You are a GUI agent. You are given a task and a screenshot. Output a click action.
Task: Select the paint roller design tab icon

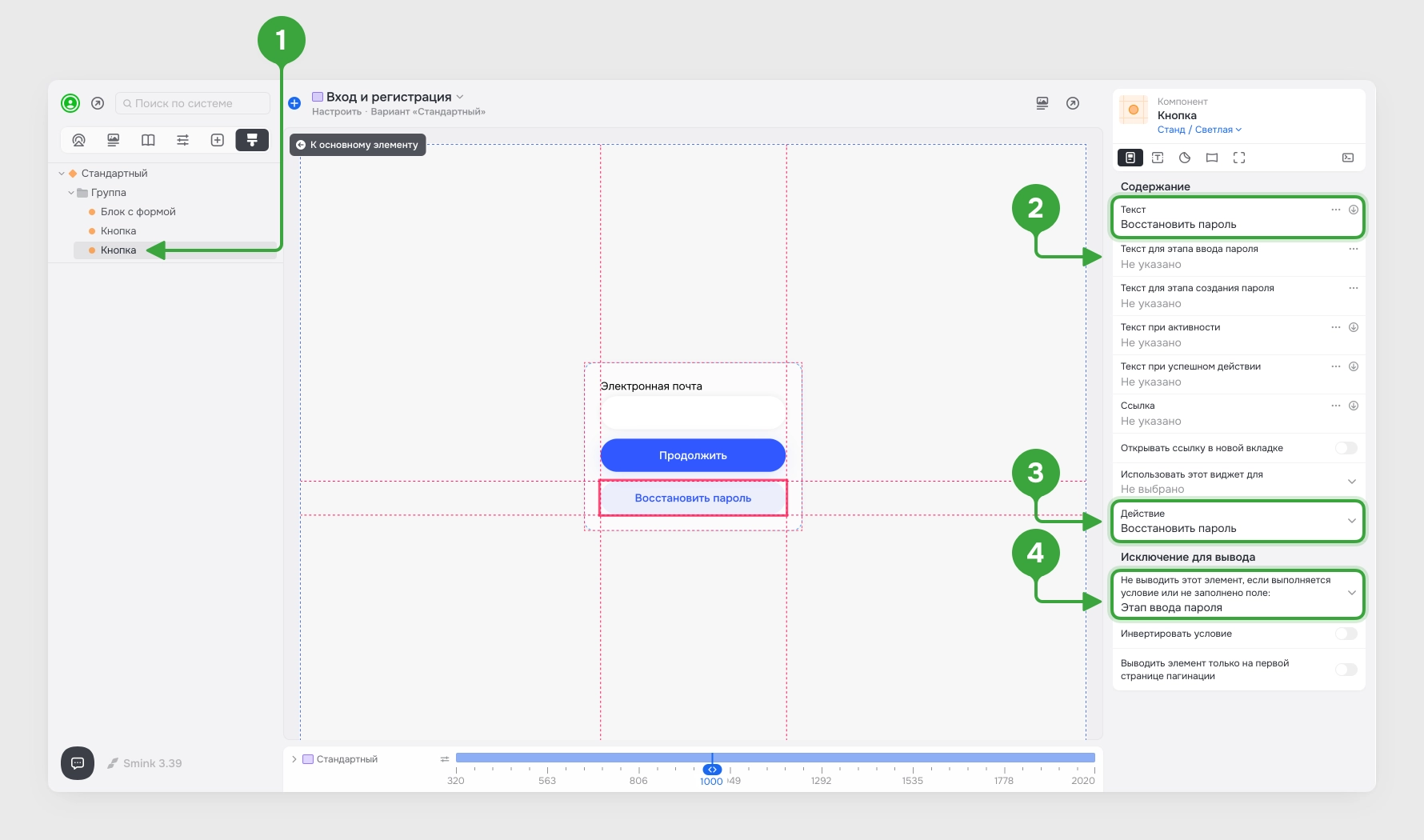[x=252, y=140]
